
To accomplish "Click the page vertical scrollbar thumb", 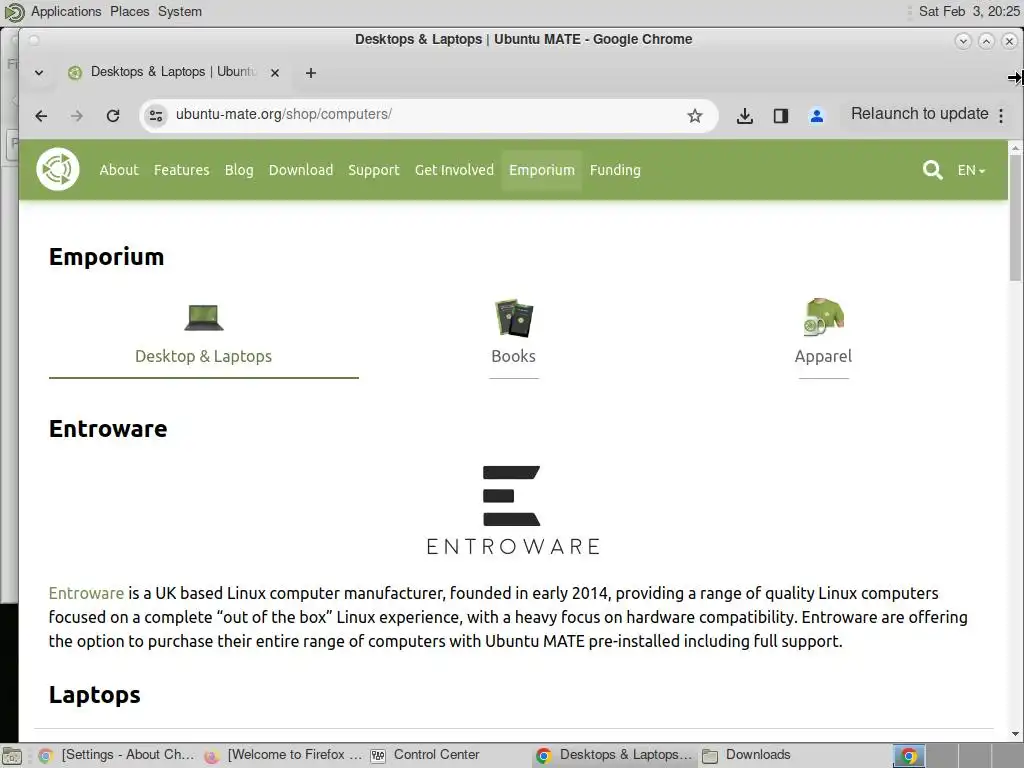I will [x=1015, y=219].
